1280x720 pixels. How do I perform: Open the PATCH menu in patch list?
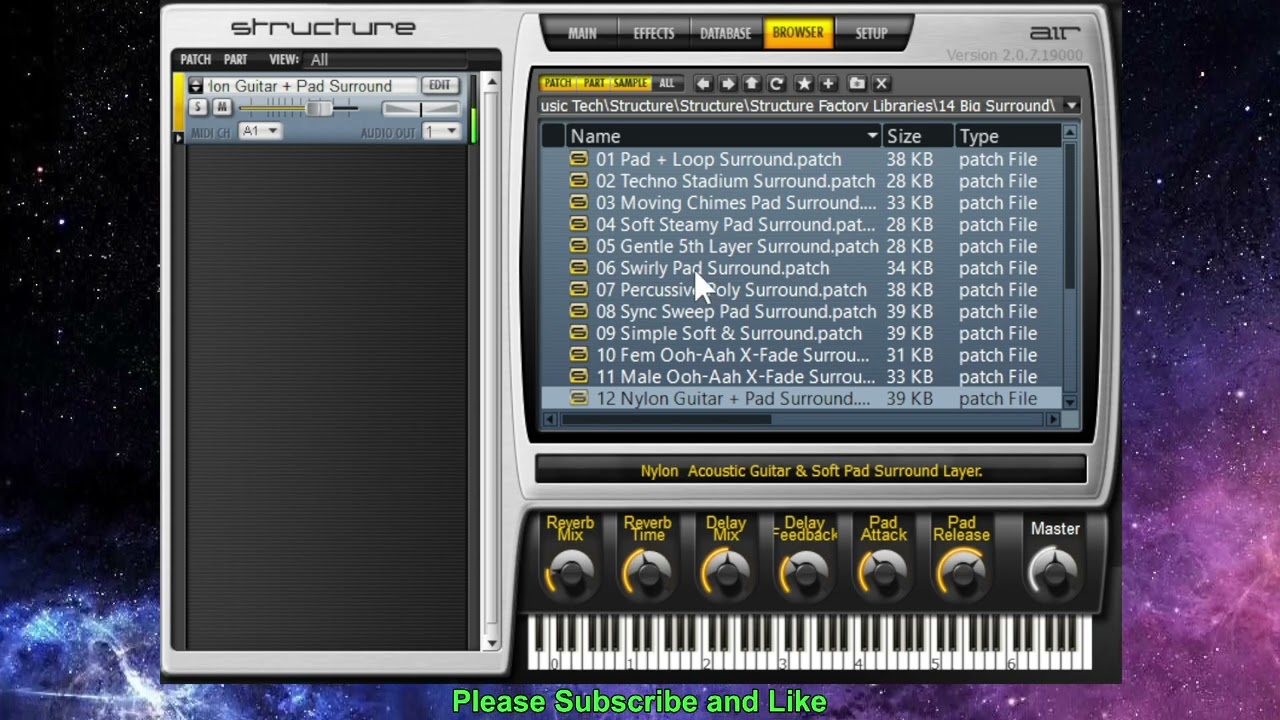tap(195, 60)
